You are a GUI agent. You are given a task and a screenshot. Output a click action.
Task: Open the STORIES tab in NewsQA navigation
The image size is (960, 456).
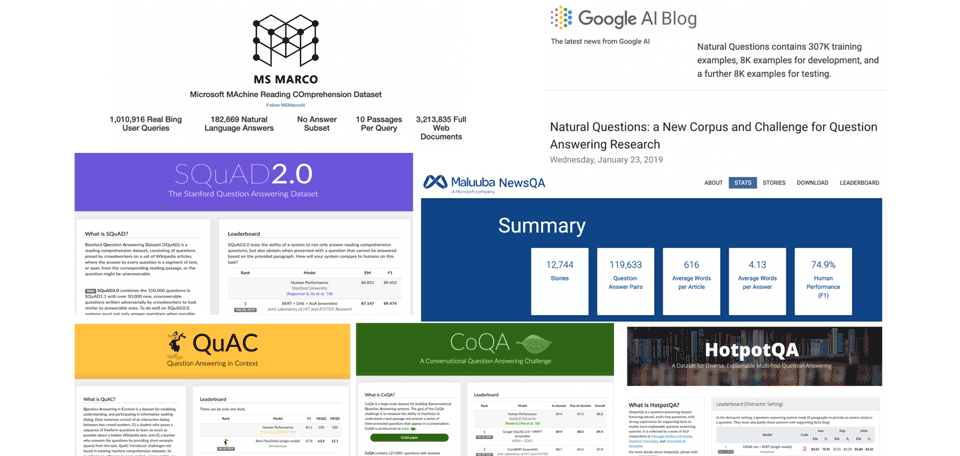click(x=774, y=182)
